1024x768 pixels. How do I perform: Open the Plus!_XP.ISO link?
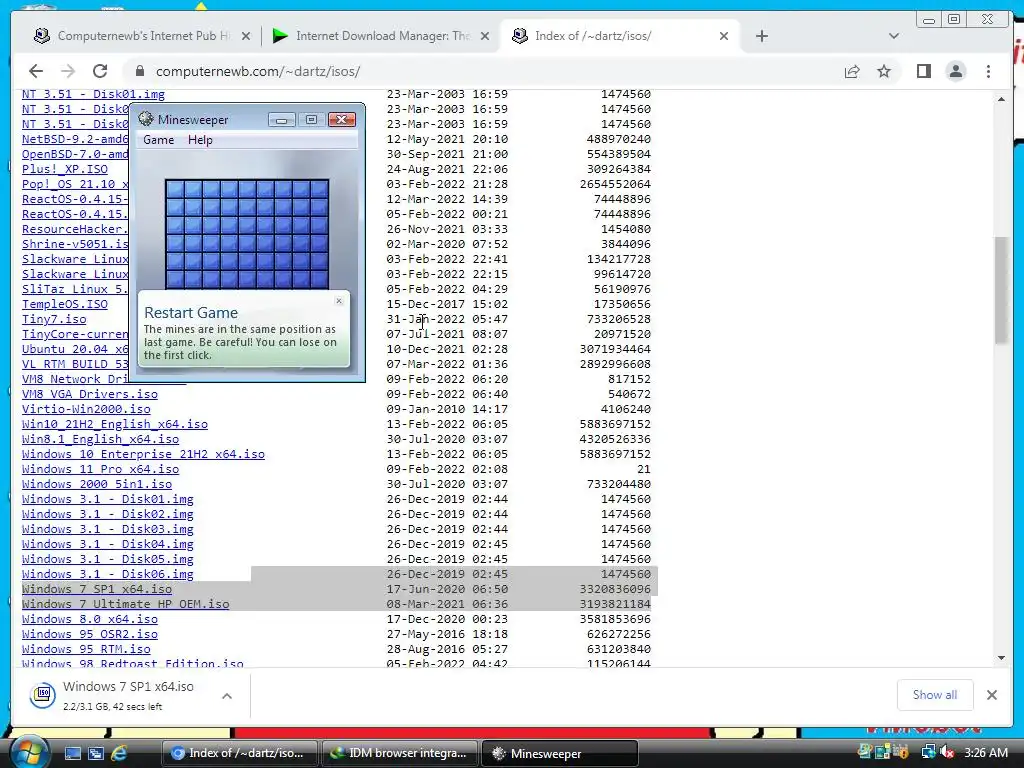click(65, 169)
